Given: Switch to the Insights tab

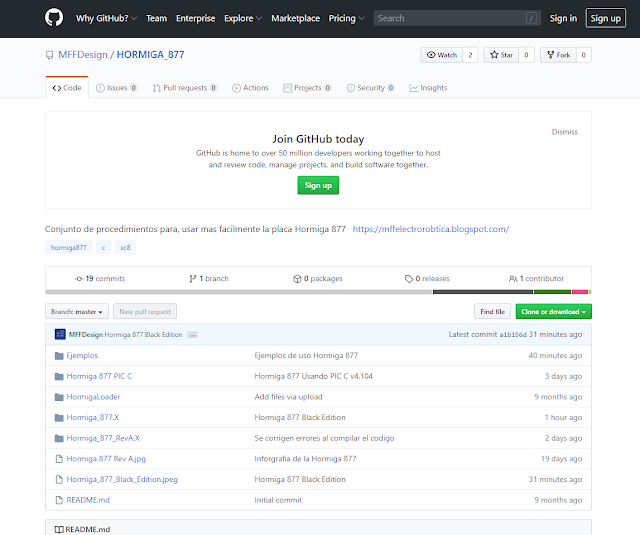Looking at the screenshot, I should point(428,88).
